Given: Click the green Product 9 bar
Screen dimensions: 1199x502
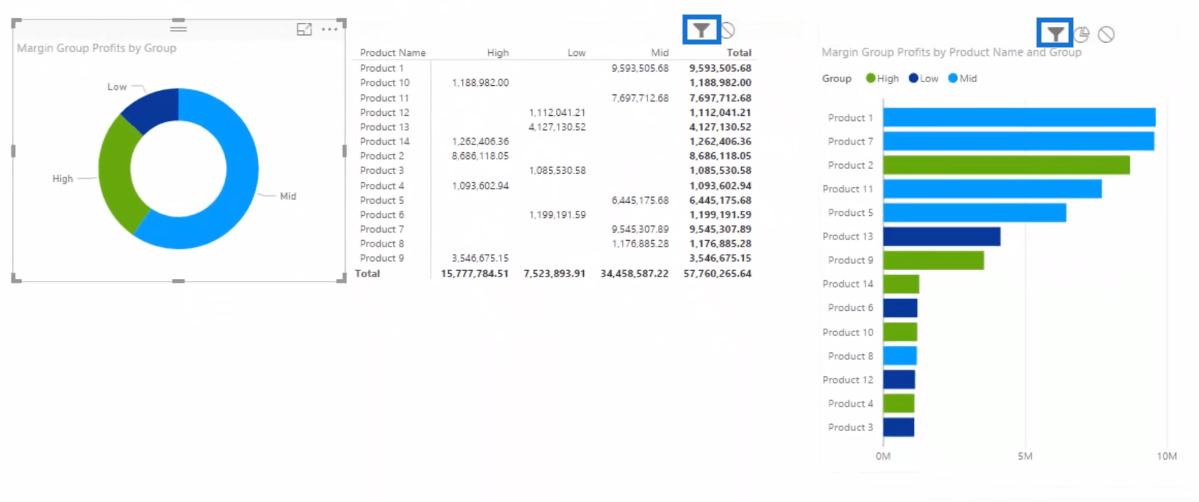Looking at the screenshot, I should [934, 260].
